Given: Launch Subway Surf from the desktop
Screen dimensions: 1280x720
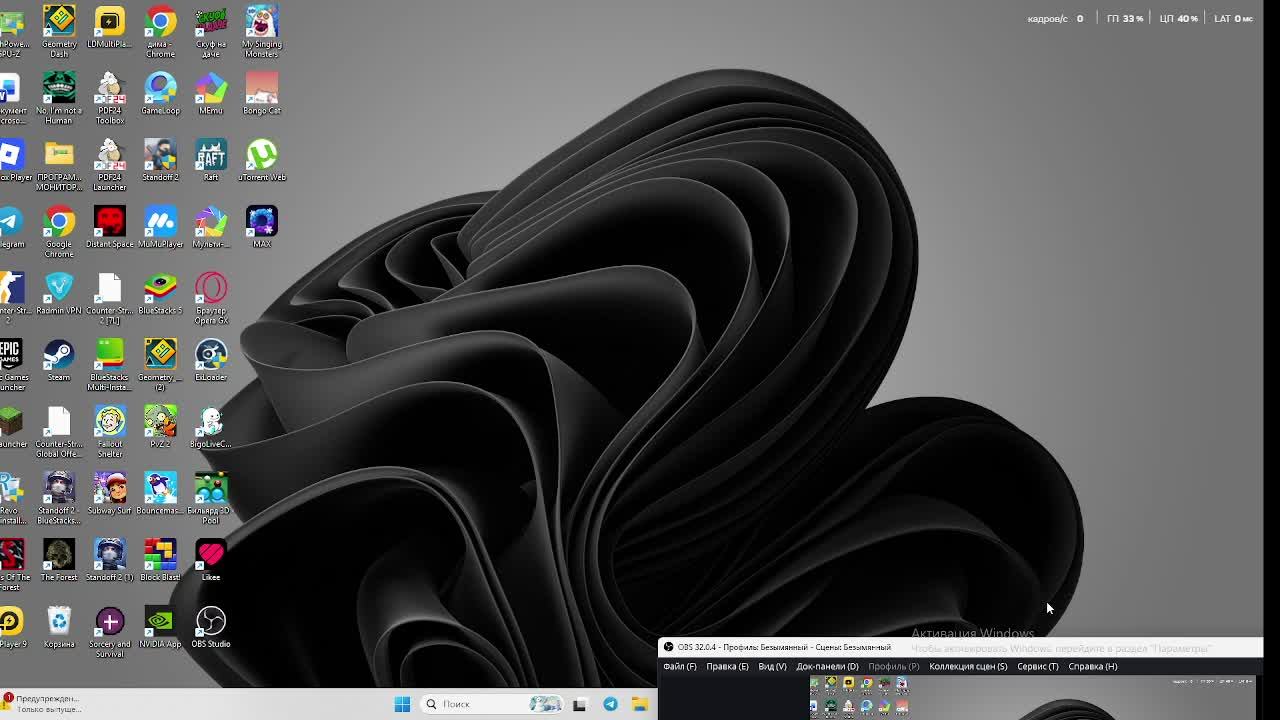Looking at the screenshot, I should tap(109, 494).
